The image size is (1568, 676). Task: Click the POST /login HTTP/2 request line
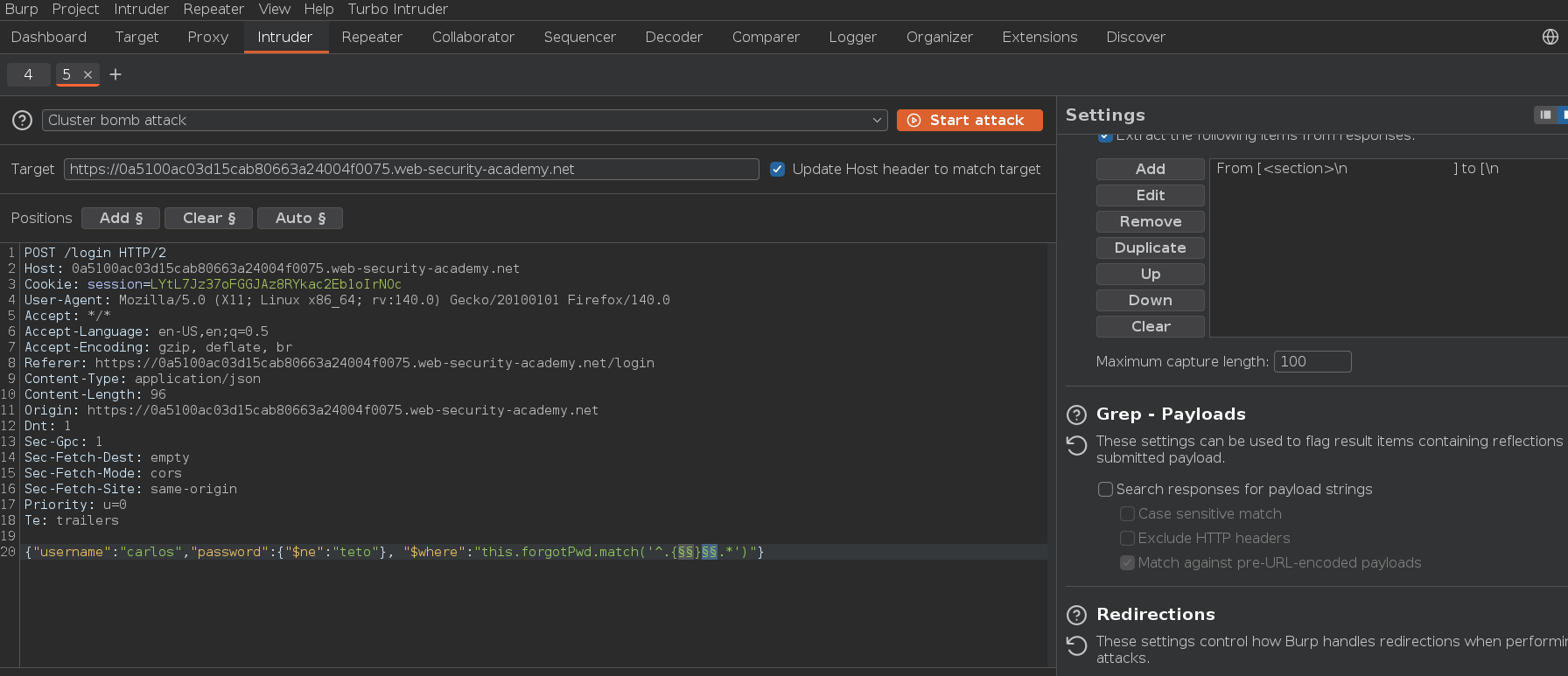coord(95,253)
